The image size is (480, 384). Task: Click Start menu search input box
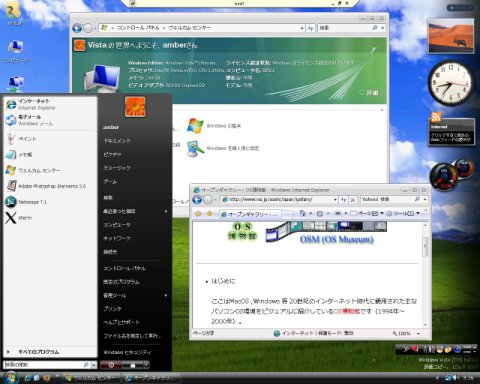(47, 365)
